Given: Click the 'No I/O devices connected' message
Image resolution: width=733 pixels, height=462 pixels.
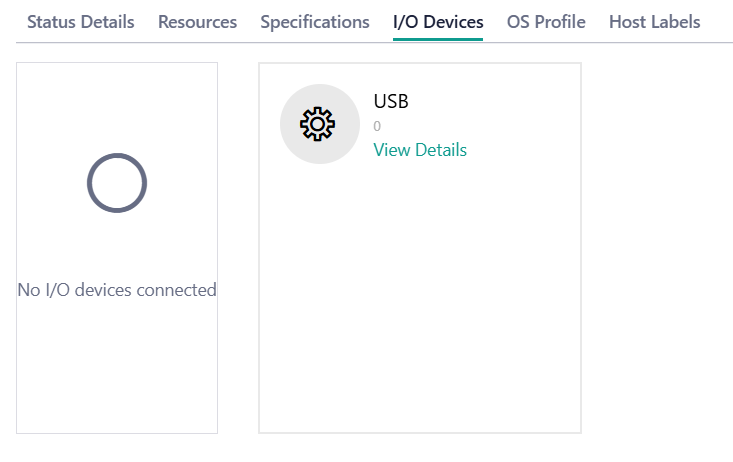Looking at the screenshot, I should click(x=117, y=290).
